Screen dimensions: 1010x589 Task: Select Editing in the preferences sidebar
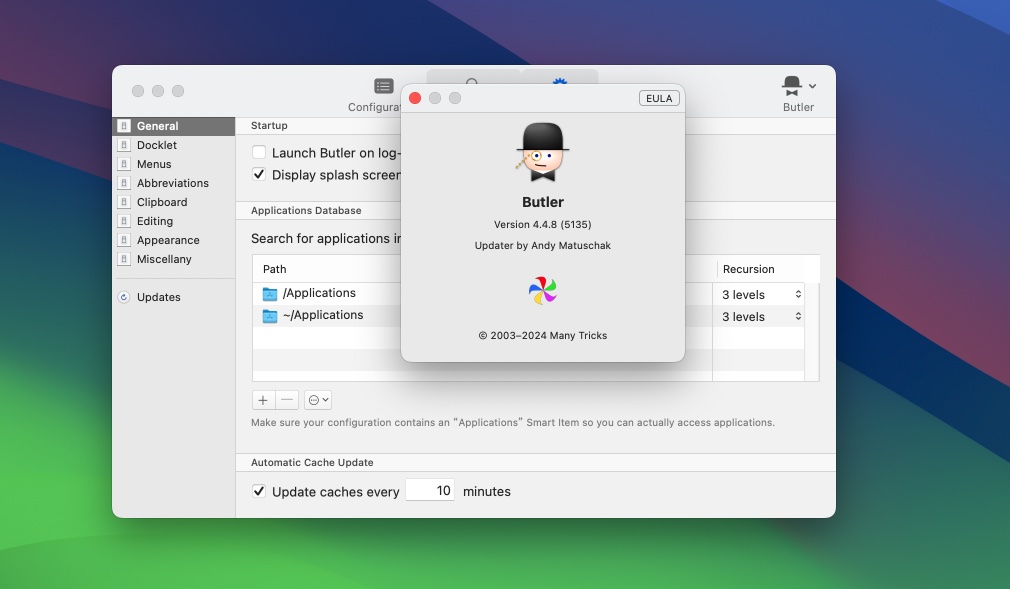[156, 221]
